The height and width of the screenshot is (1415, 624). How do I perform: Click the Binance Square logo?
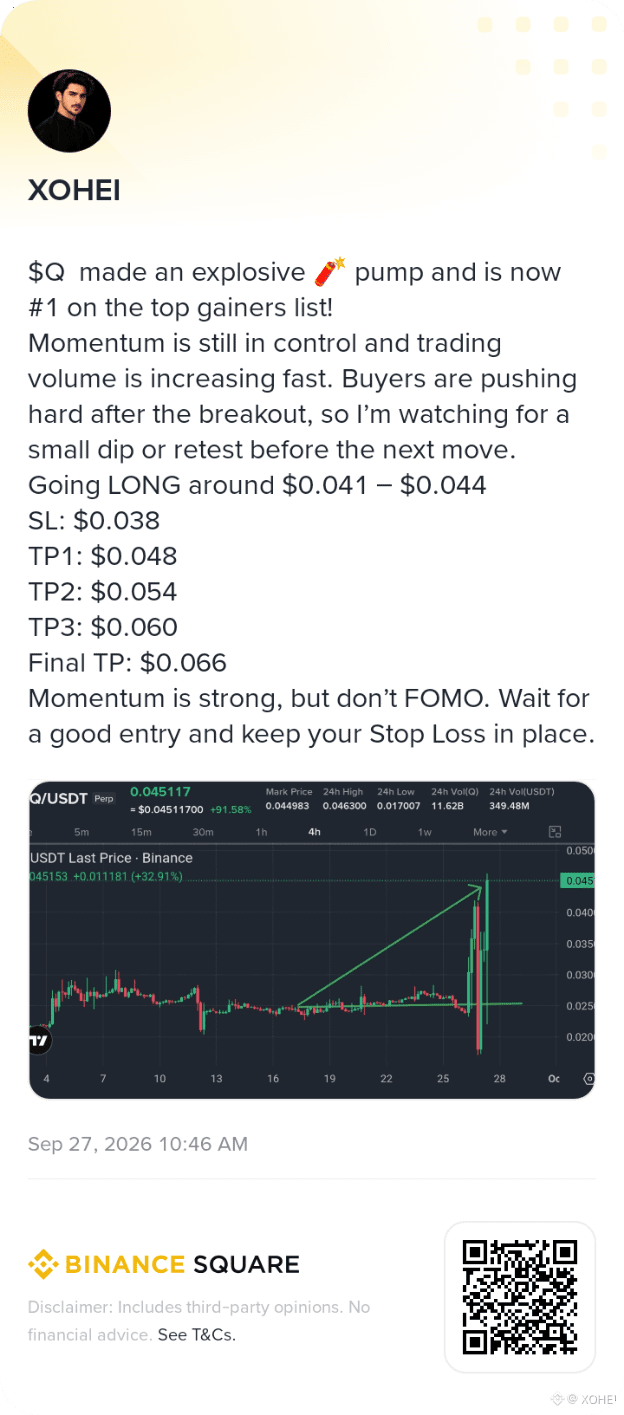[x=164, y=1265]
